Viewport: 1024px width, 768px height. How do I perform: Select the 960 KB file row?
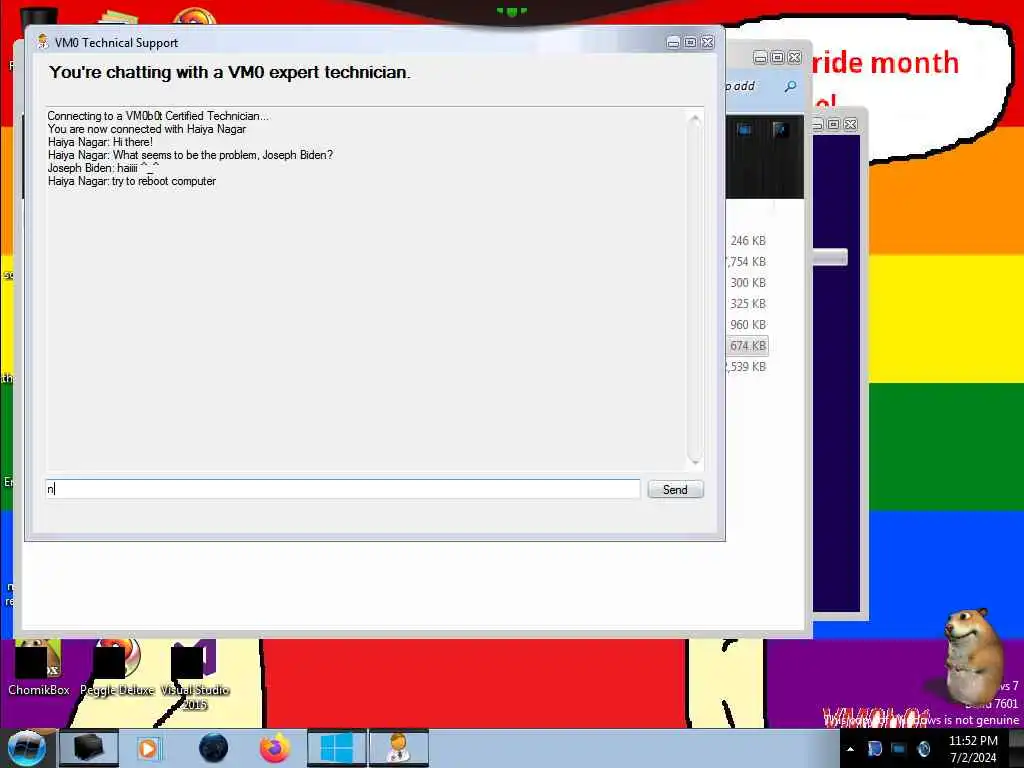747,325
